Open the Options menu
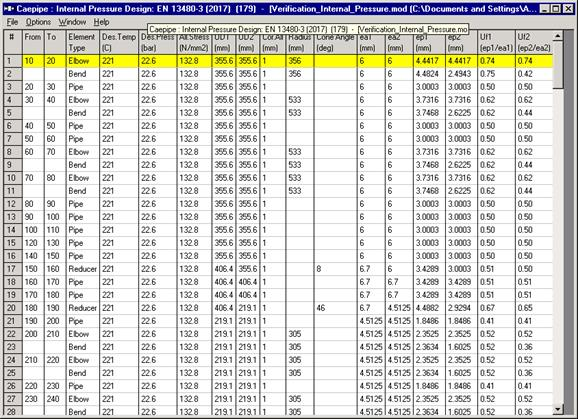578x419 pixels. (38, 22)
